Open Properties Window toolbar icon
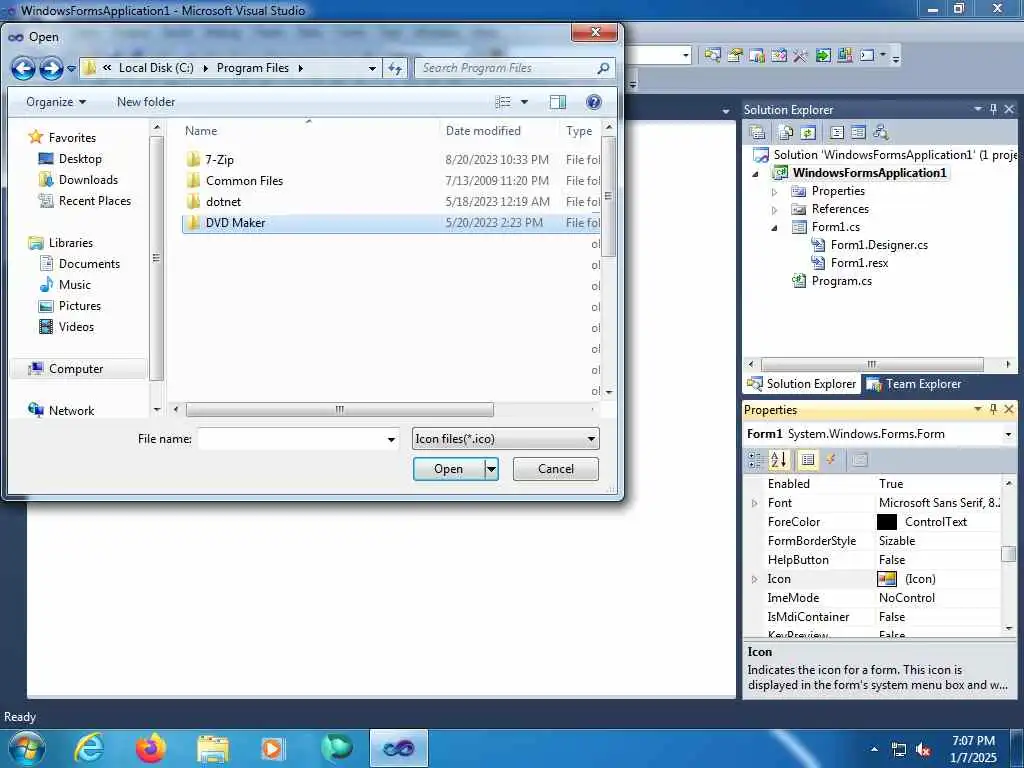1024x768 pixels. [x=735, y=56]
